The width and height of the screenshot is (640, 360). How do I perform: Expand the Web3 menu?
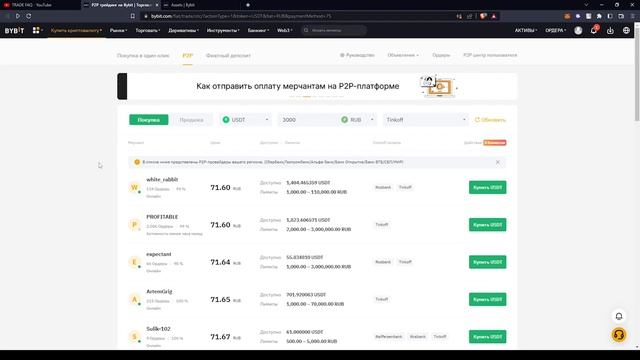tap(284, 30)
